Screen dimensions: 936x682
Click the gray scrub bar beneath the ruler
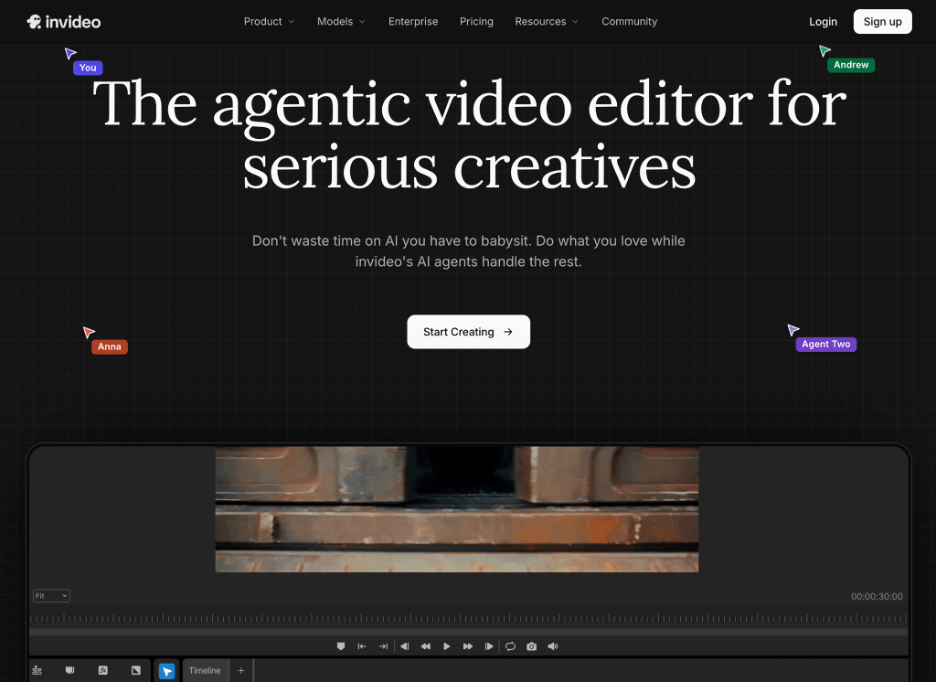[x=469, y=631]
